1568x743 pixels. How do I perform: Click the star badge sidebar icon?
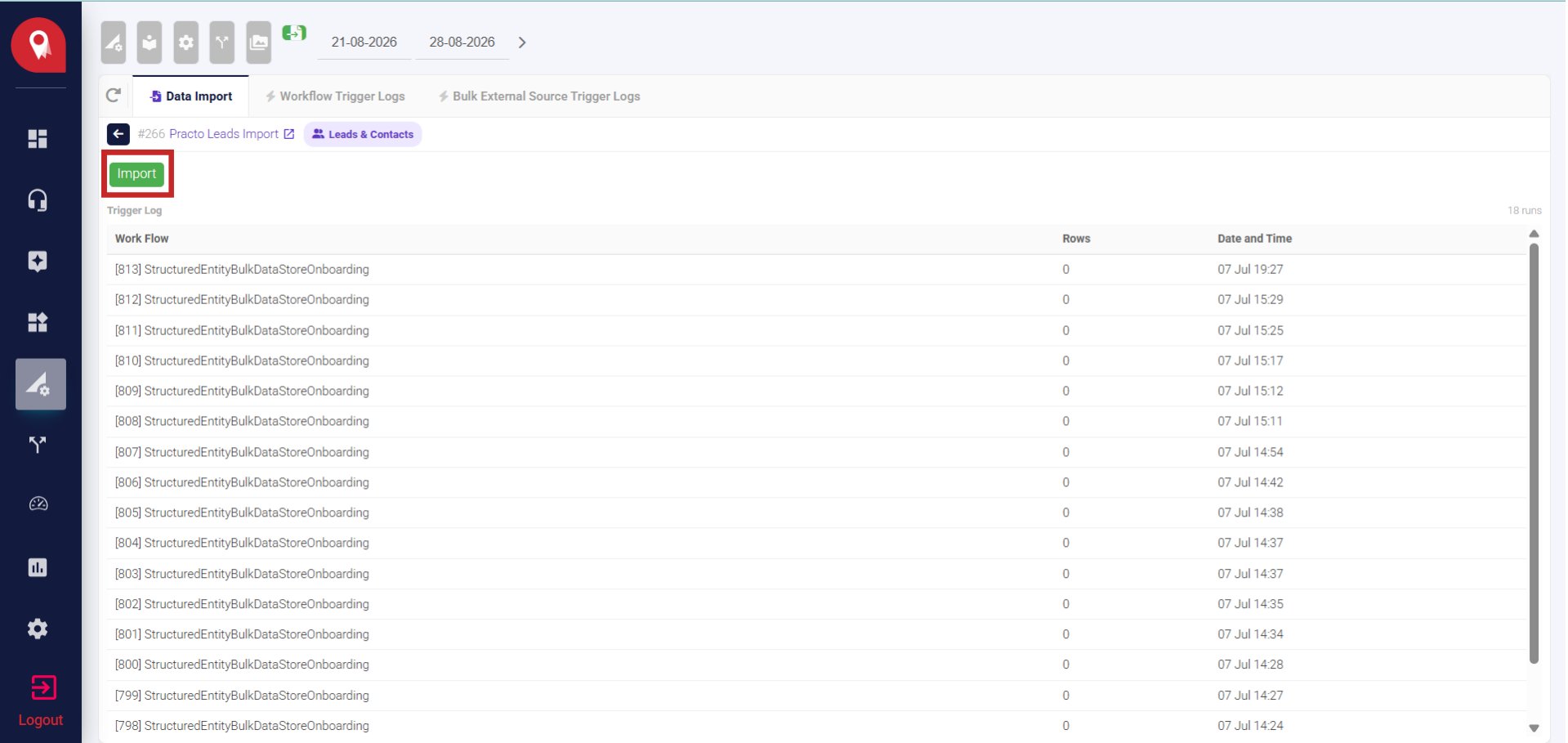tap(38, 262)
